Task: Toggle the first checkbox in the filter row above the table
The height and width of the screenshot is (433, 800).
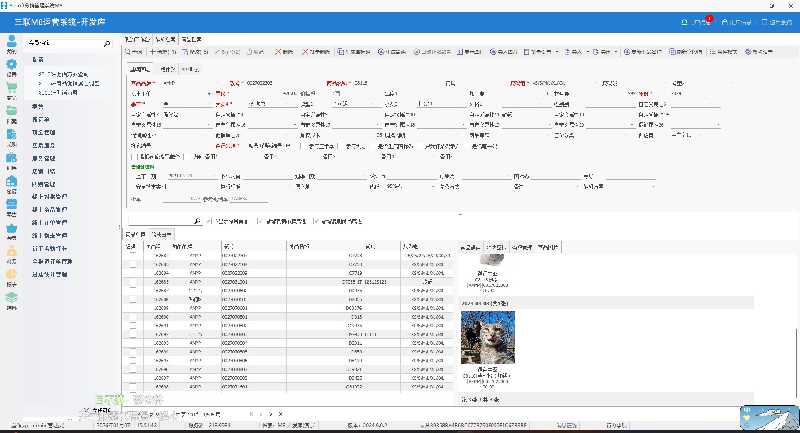Action: 210,220
